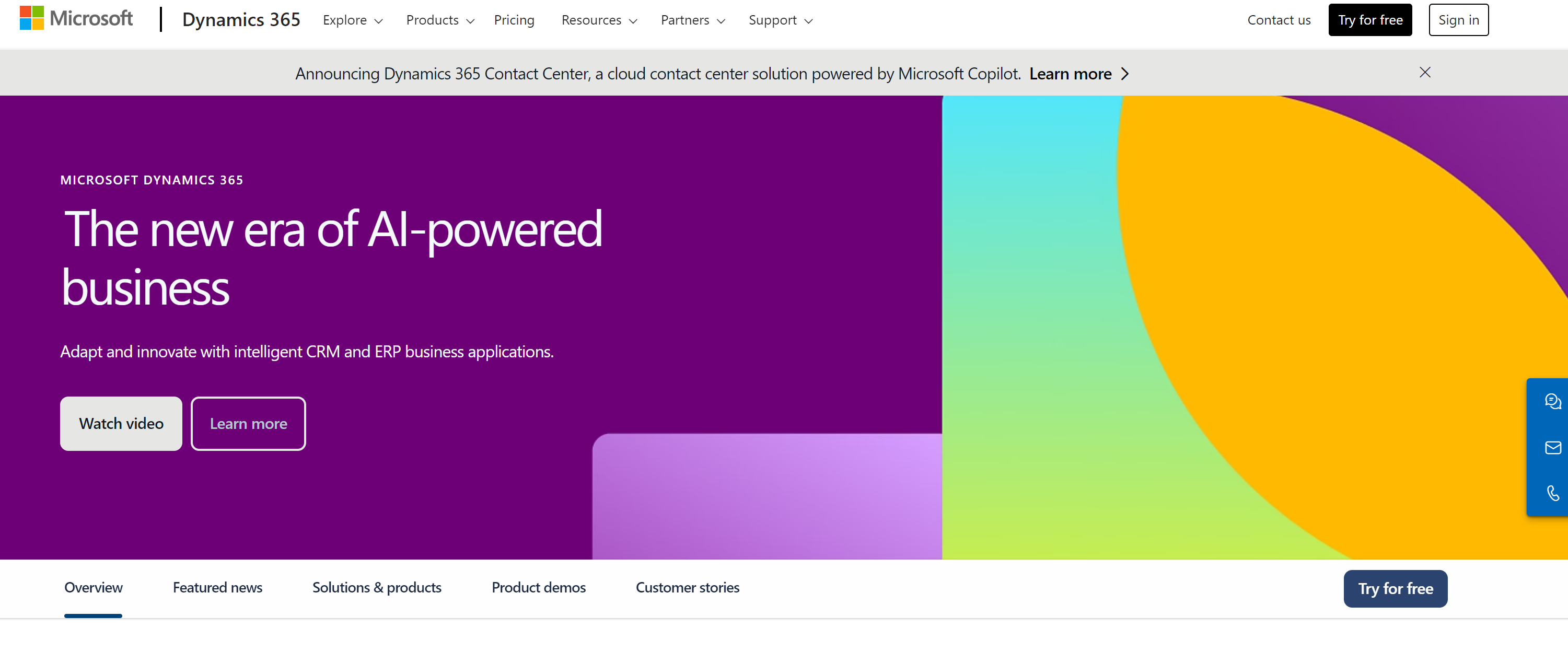Click the Watch video button
Screen dimensions: 1568x663
click(121, 423)
